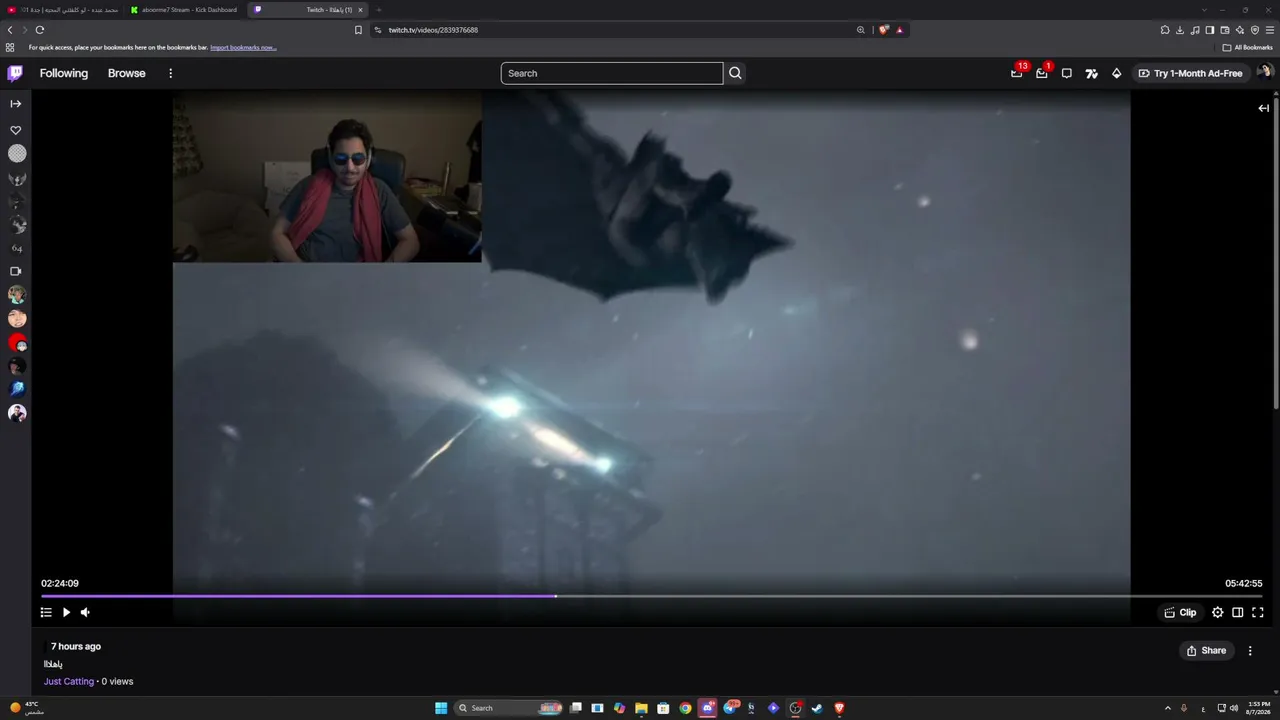Viewport: 1280px width, 720px height.
Task: Open All Bookmarks folder
Action: pos(1247,47)
